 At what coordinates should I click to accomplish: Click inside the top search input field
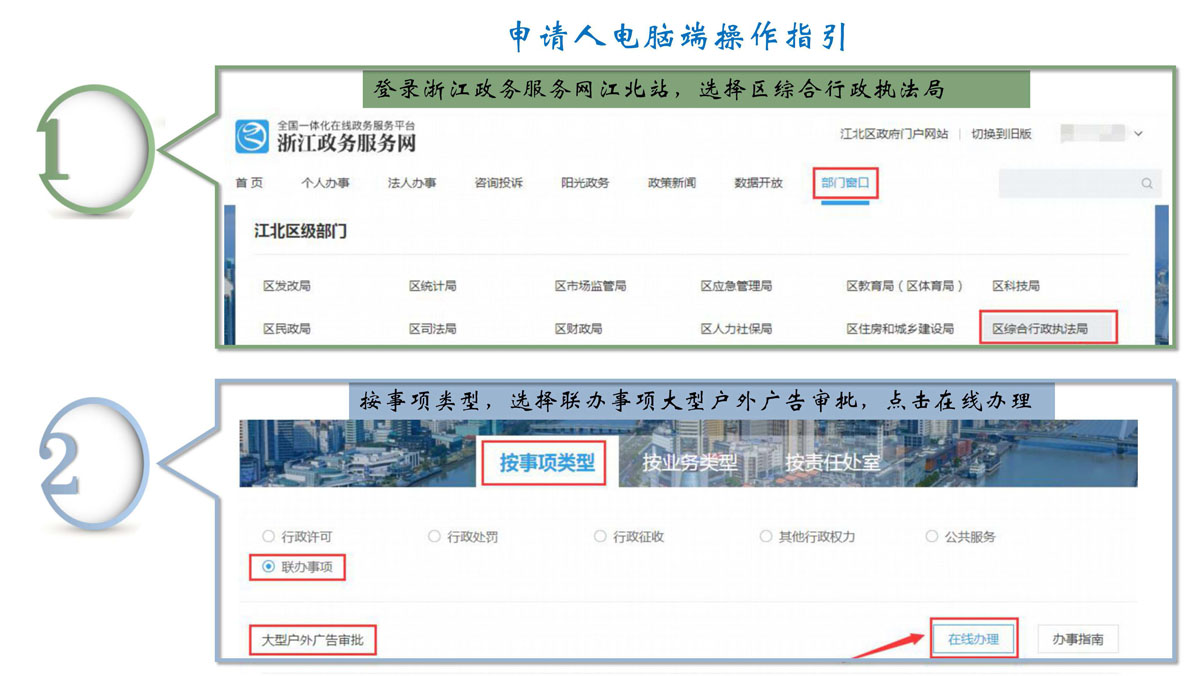click(1065, 183)
